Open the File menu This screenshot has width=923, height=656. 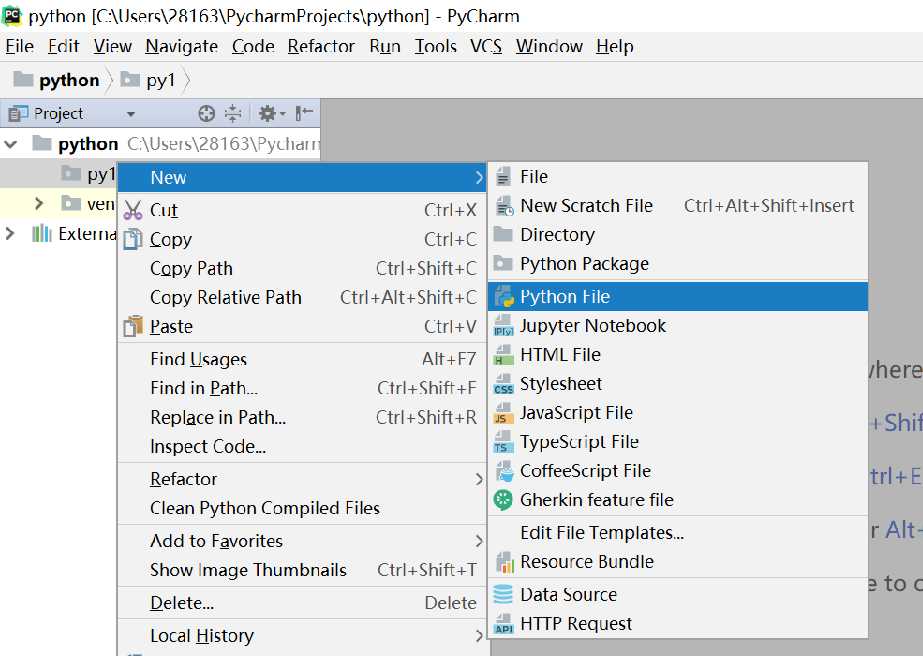point(19,46)
